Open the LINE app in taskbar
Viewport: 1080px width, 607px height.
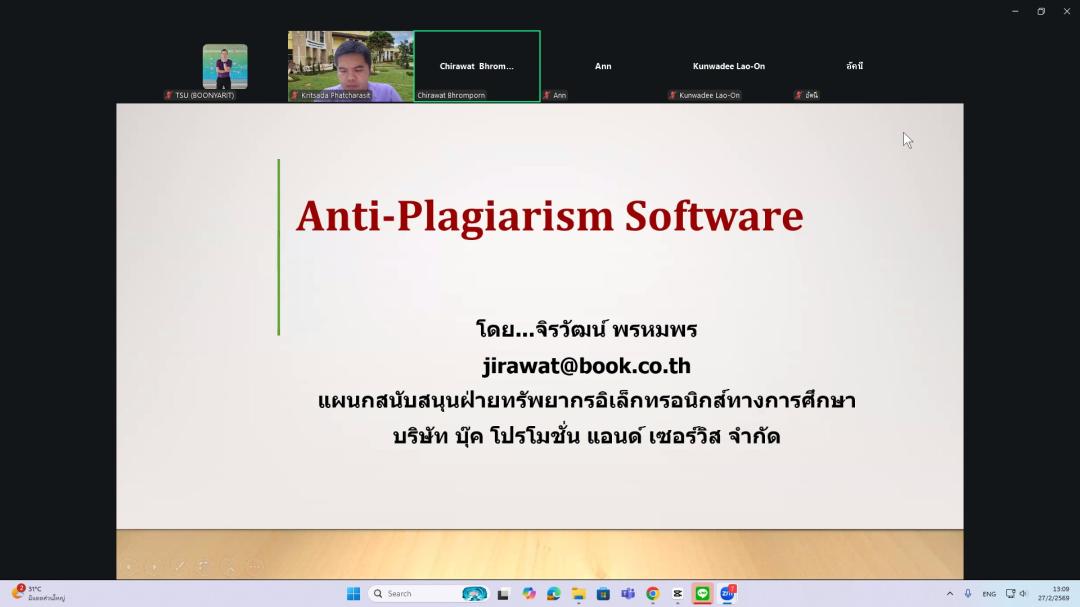(x=702, y=593)
